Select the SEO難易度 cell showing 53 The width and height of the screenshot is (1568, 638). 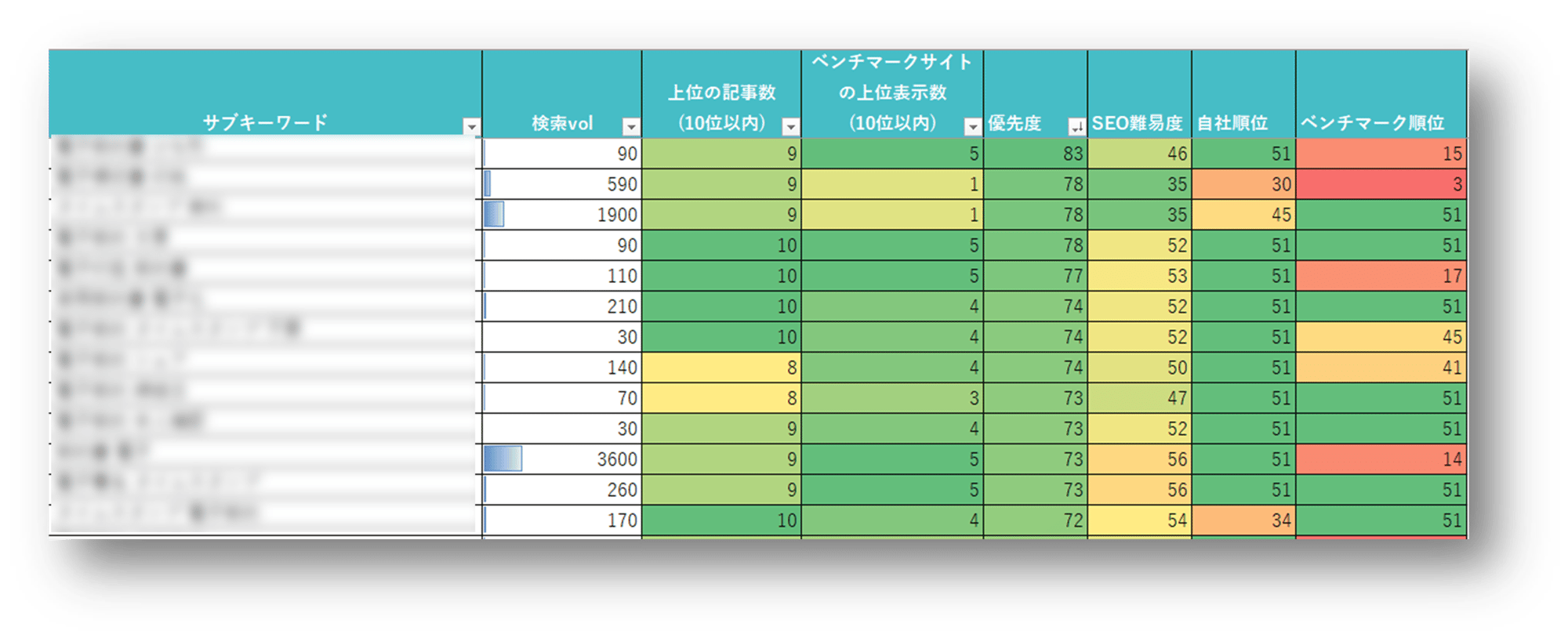[x=1140, y=276]
